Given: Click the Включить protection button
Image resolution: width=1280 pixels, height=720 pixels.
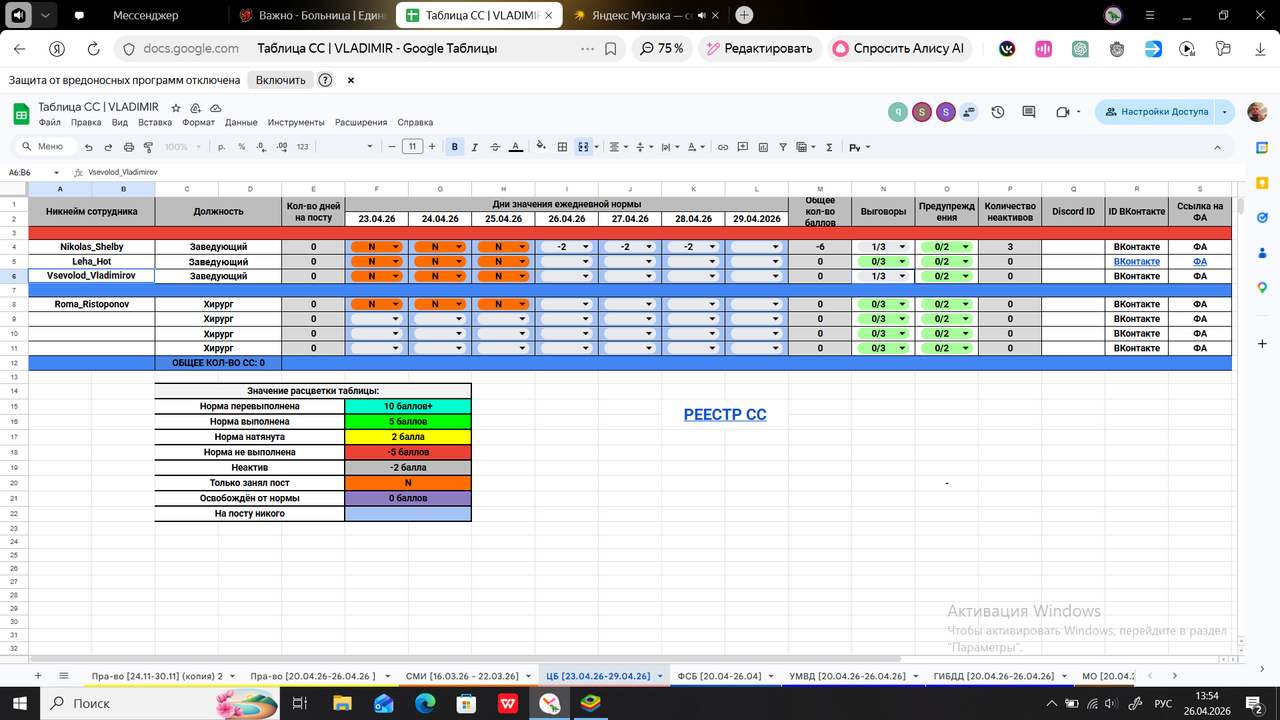Looking at the screenshot, I should [x=280, y=80].
